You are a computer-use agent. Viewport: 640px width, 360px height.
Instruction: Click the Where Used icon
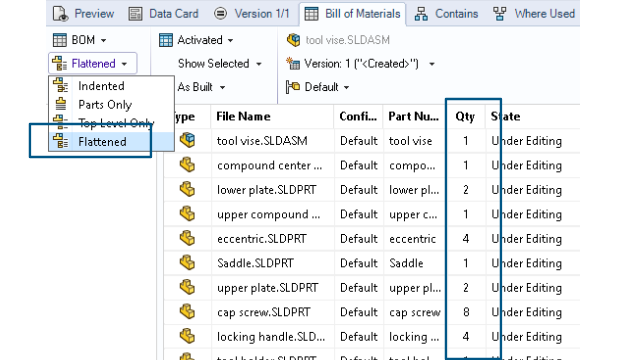pos(500,14)
